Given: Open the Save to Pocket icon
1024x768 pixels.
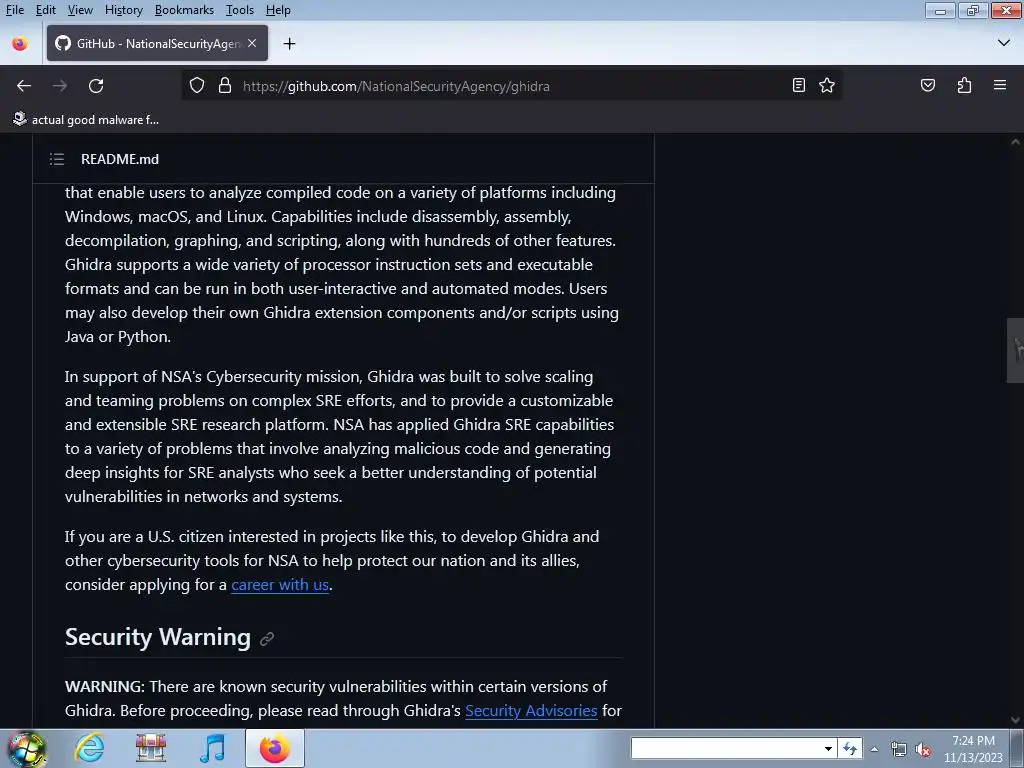Looking at the screenshot, I should [927, 86].
